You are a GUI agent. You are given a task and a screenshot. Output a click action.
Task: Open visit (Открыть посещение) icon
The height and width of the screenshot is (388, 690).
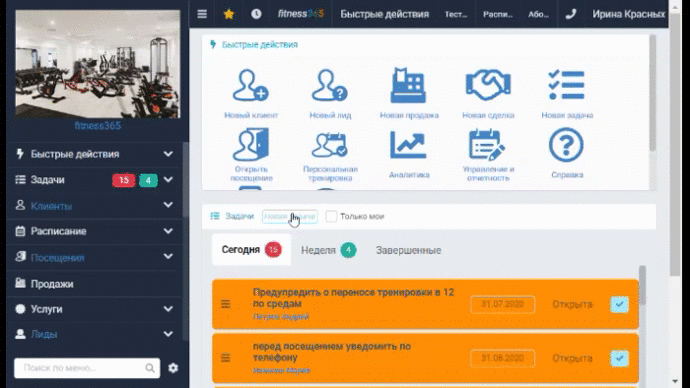(x=251, y=154)
